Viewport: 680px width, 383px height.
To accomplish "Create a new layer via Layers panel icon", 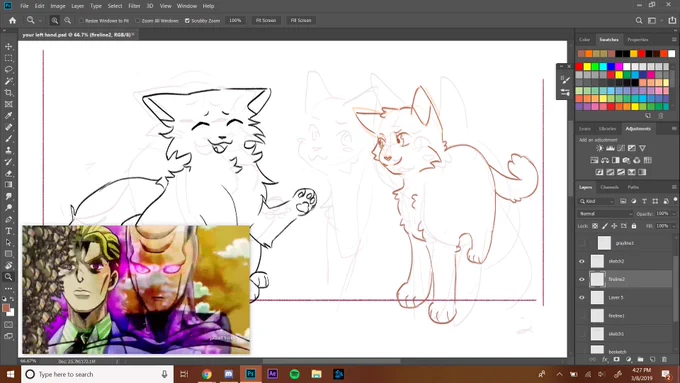I will click(x=652, y=359).
